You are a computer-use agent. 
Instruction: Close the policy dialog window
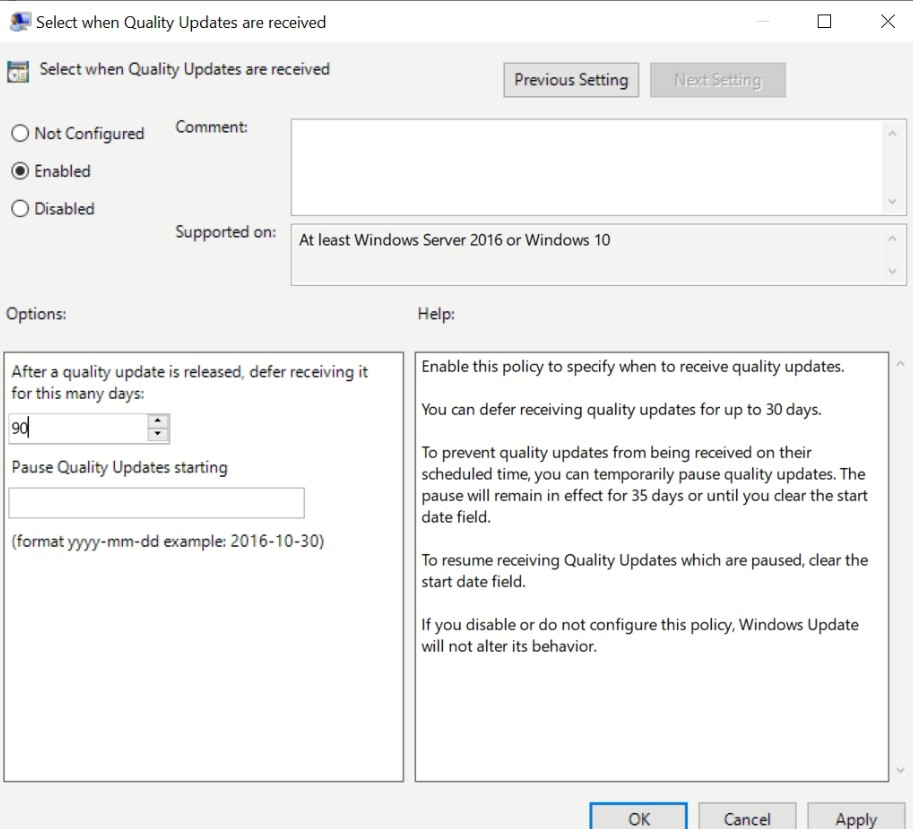coord(887,22)
